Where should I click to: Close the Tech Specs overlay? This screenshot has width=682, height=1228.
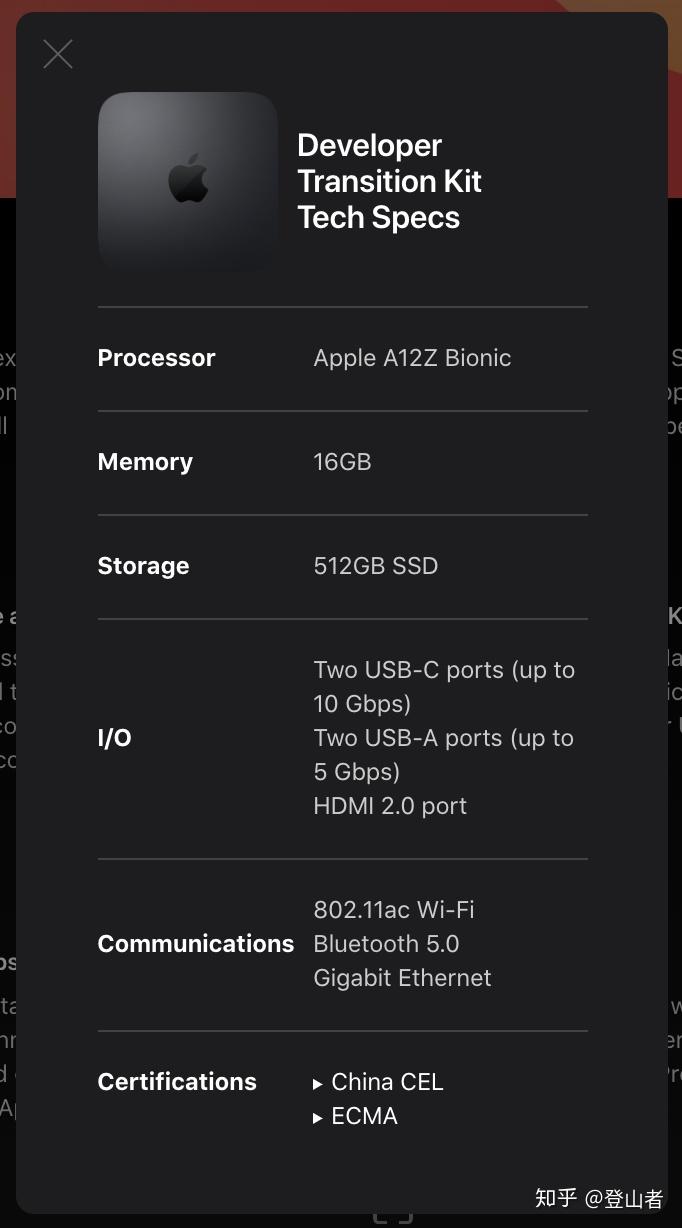point(58,54)
